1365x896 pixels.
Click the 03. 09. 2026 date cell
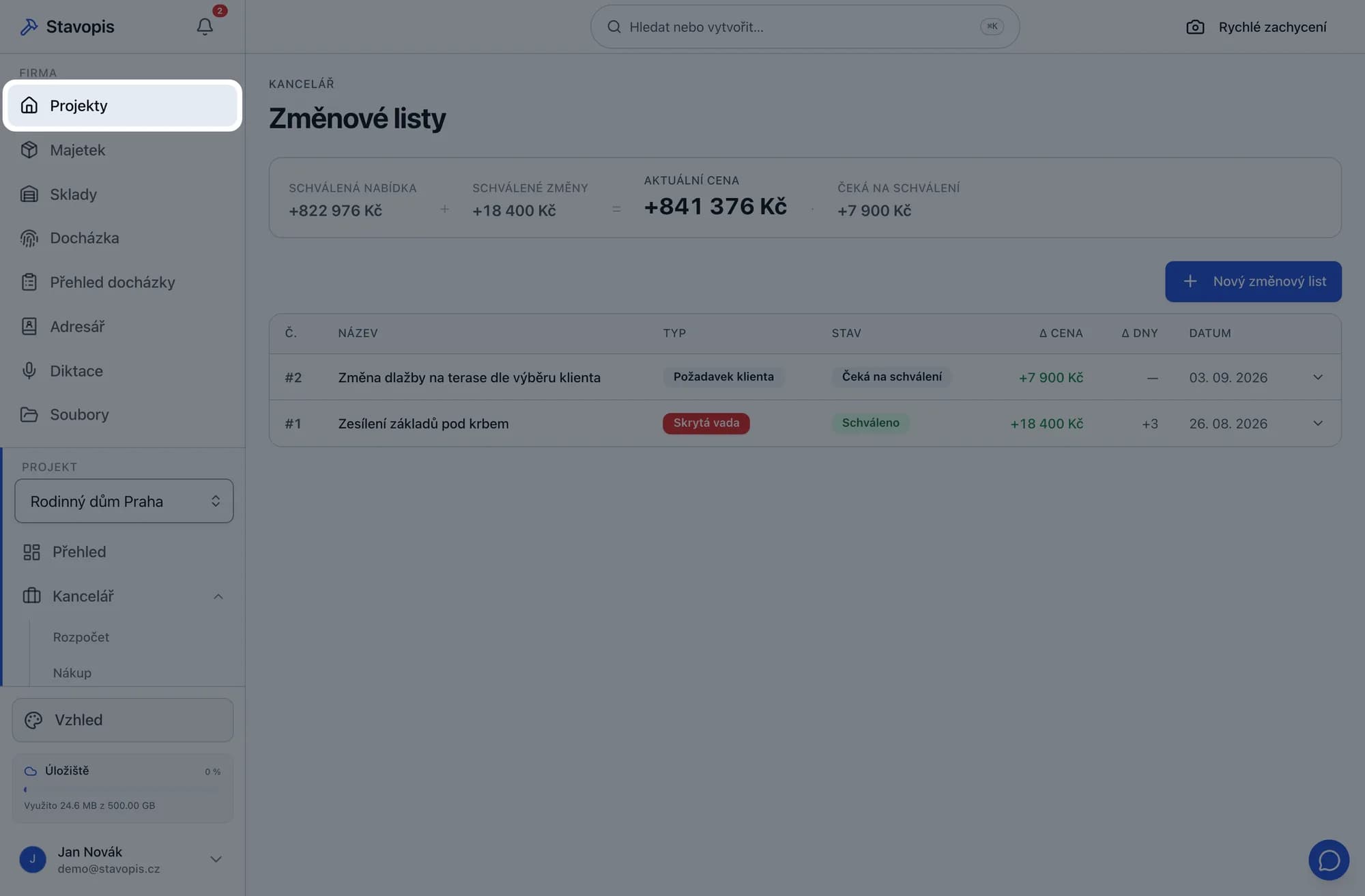pyautogui.click(x=1228, y=377)
